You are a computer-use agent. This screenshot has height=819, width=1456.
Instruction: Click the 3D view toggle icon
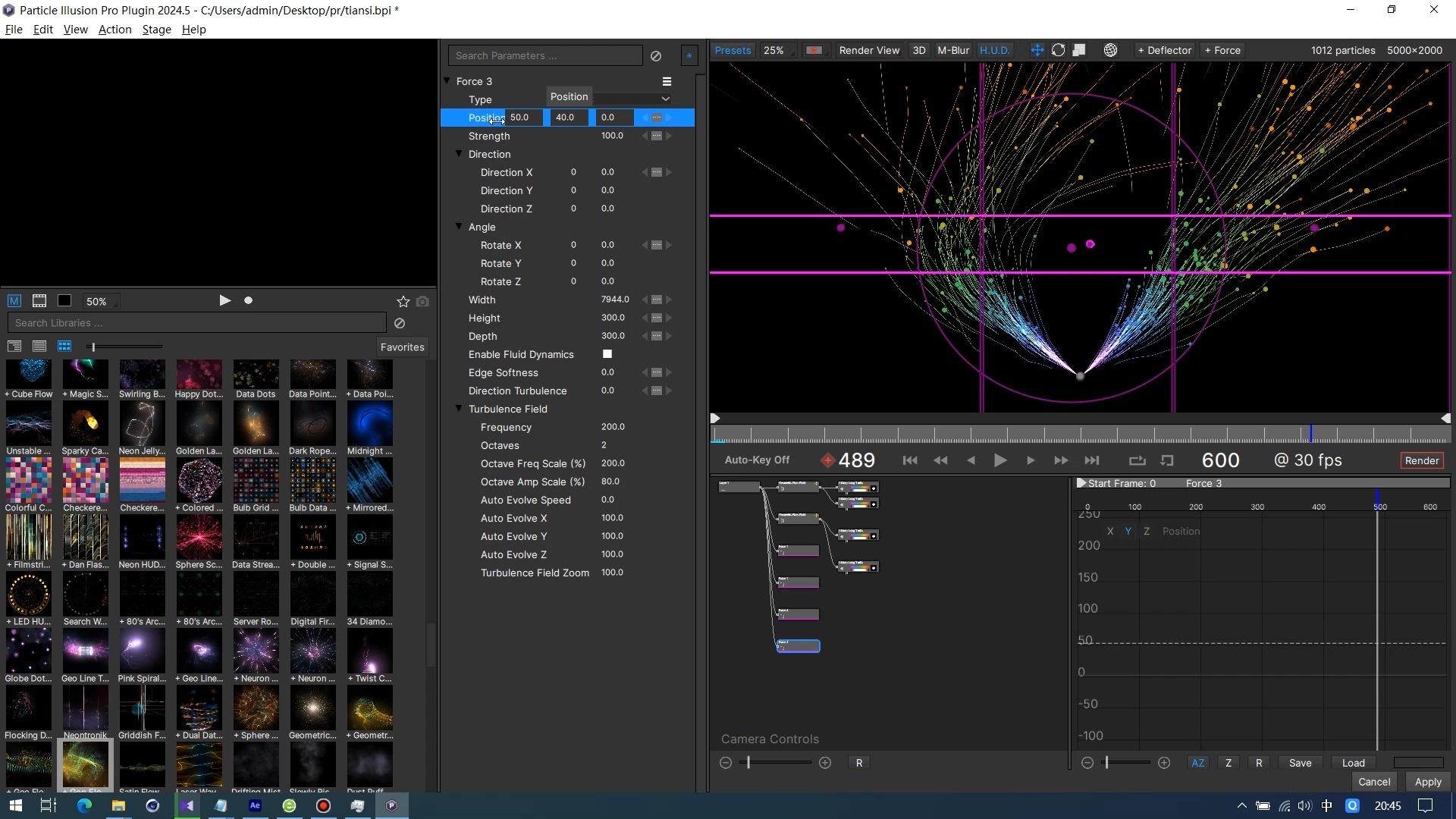[919, 50]
